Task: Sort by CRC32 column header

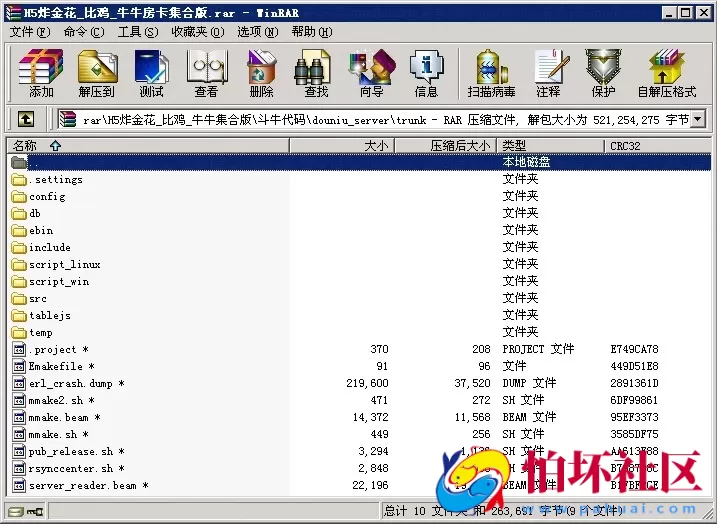Action: point(658,146)
